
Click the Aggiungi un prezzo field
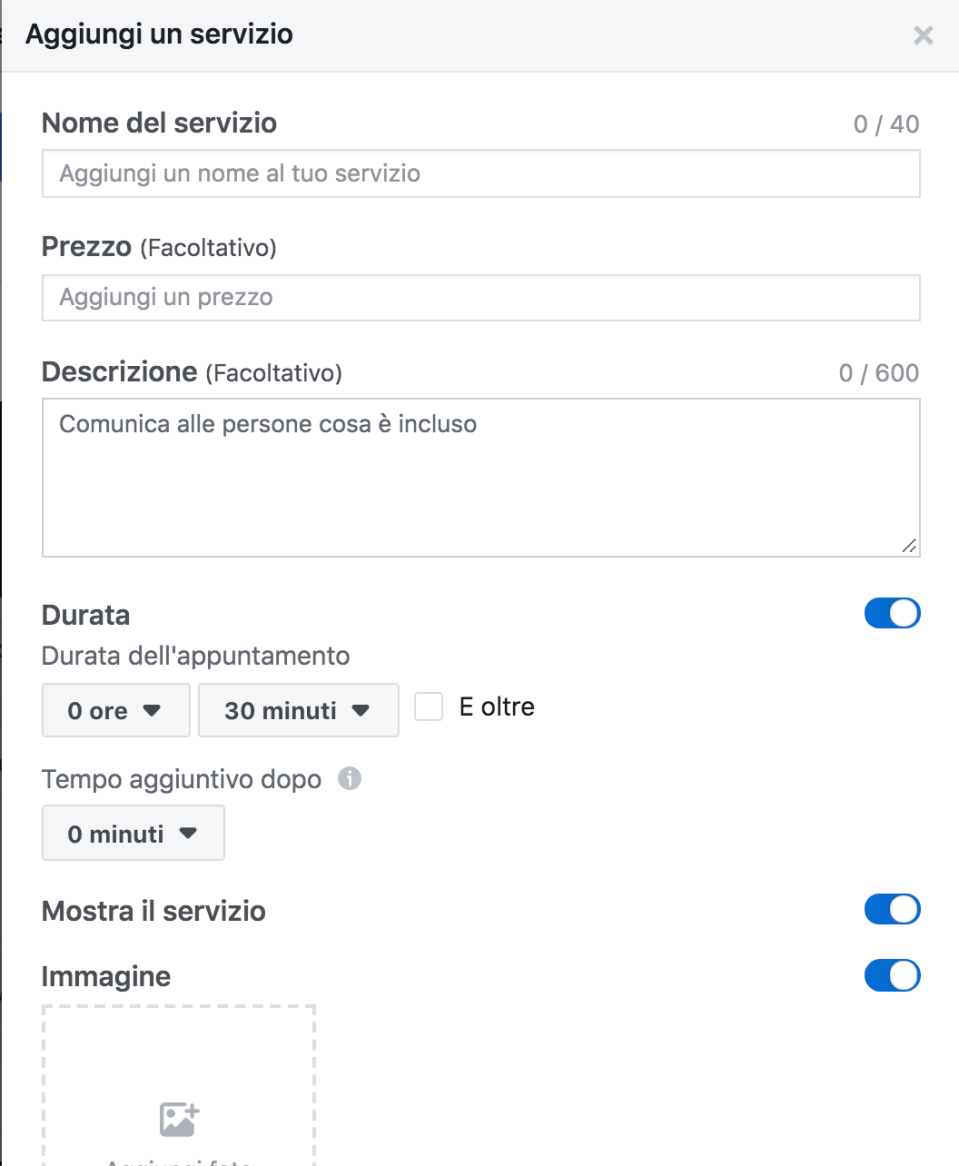[x=481, y=297]
